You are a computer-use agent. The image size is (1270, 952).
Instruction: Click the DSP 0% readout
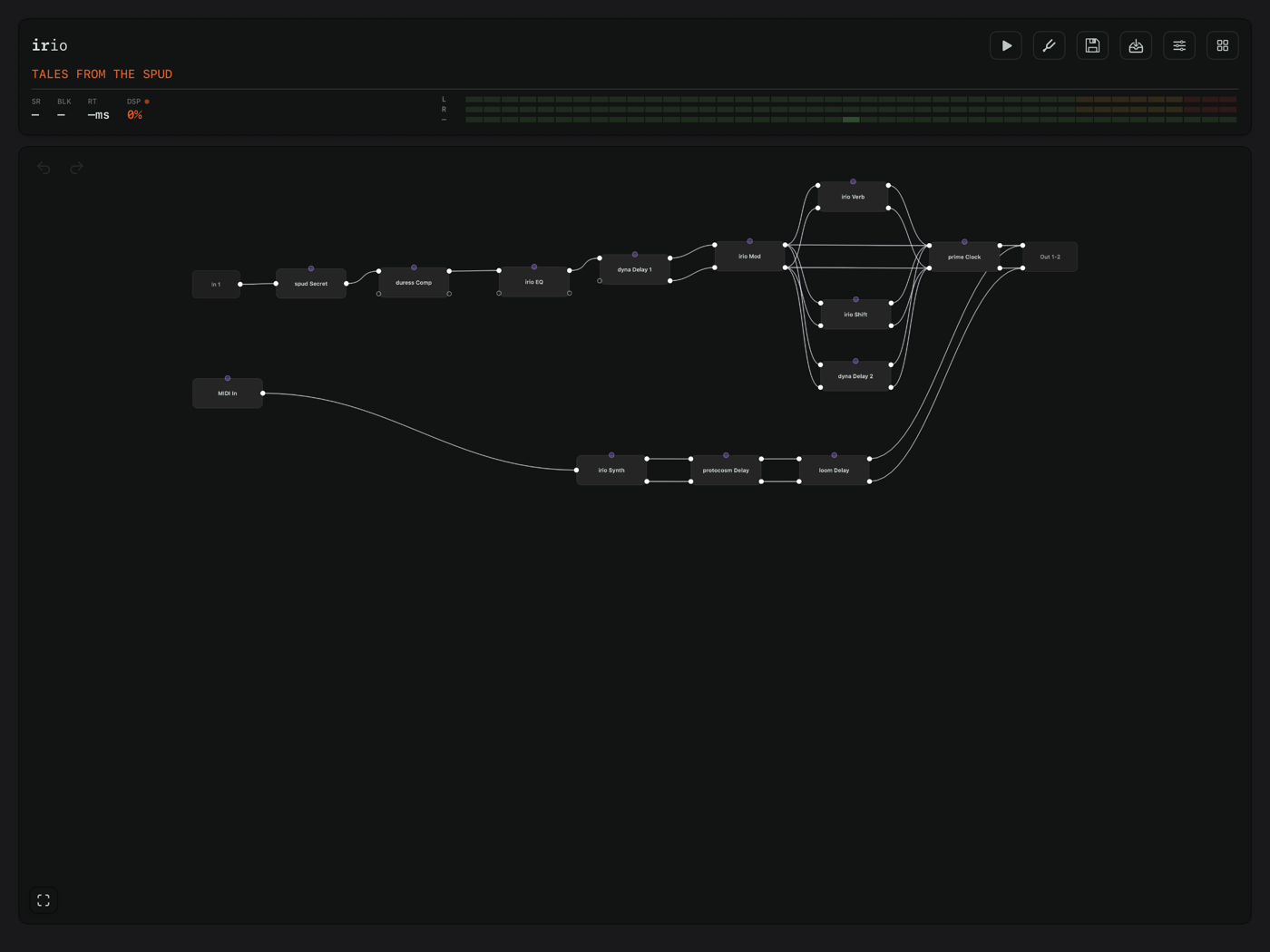pos(134,115)
